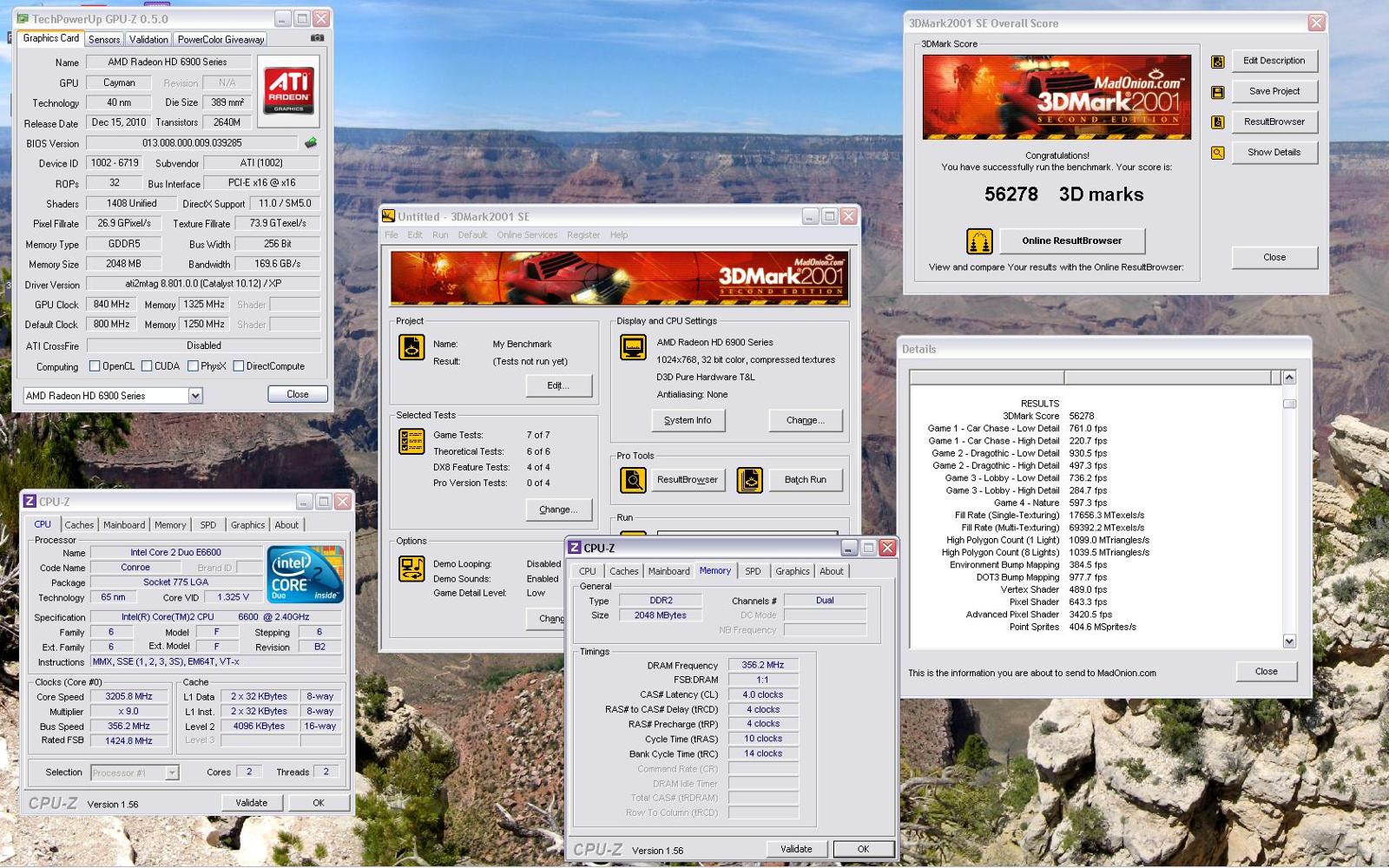The image size is (1389, 868).
Task: Click the Edit Description button
Action: coord(1274,61)
